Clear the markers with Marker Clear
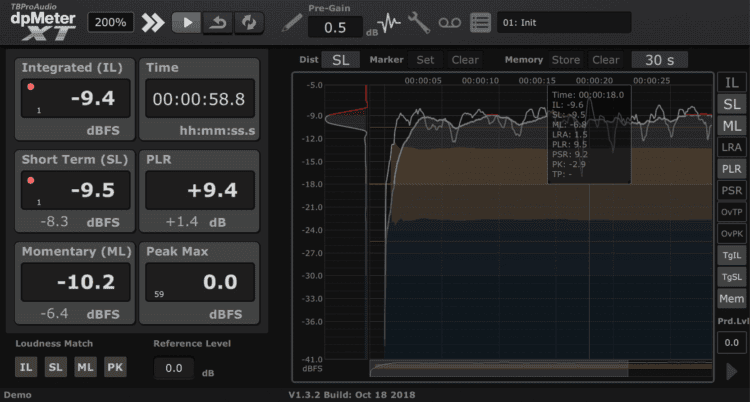 pyautogui.click(x=465, y=60)
